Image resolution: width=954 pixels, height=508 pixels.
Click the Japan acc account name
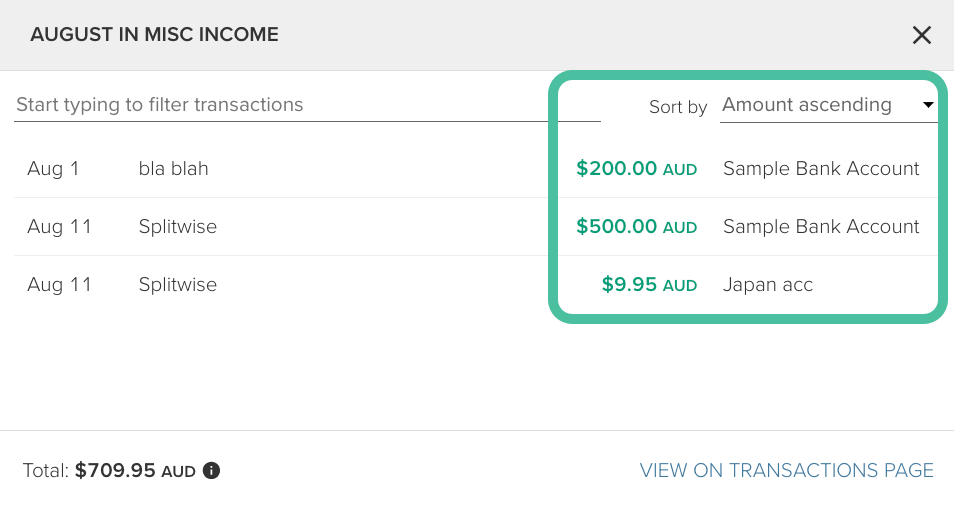(768, 285)
